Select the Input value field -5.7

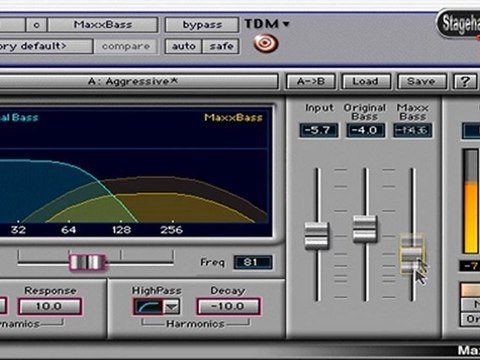pyautogui.click(x=319, y=130)
